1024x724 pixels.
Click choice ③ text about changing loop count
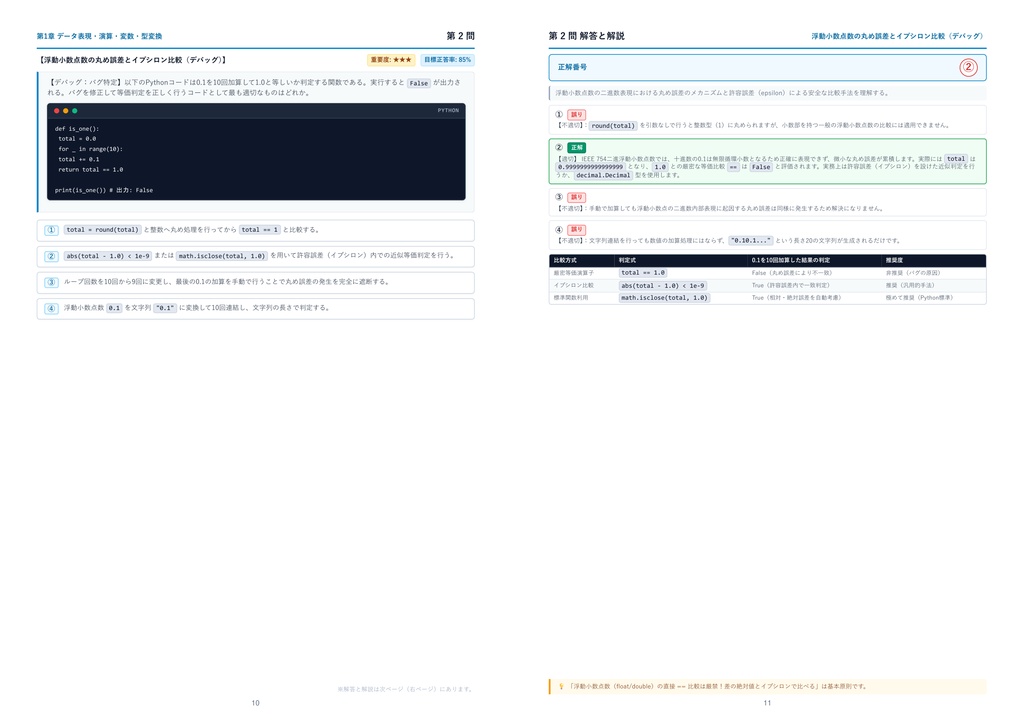[227, 282]
